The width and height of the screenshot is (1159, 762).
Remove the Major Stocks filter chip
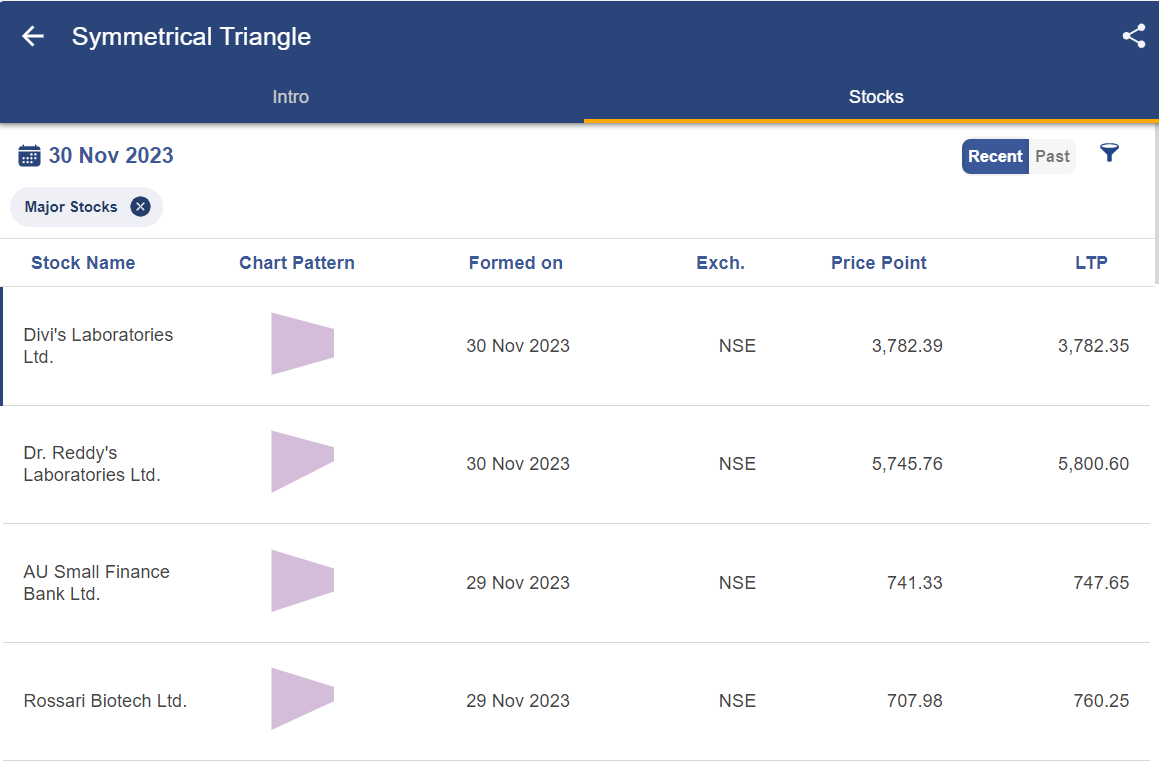[x=140, y=207]
